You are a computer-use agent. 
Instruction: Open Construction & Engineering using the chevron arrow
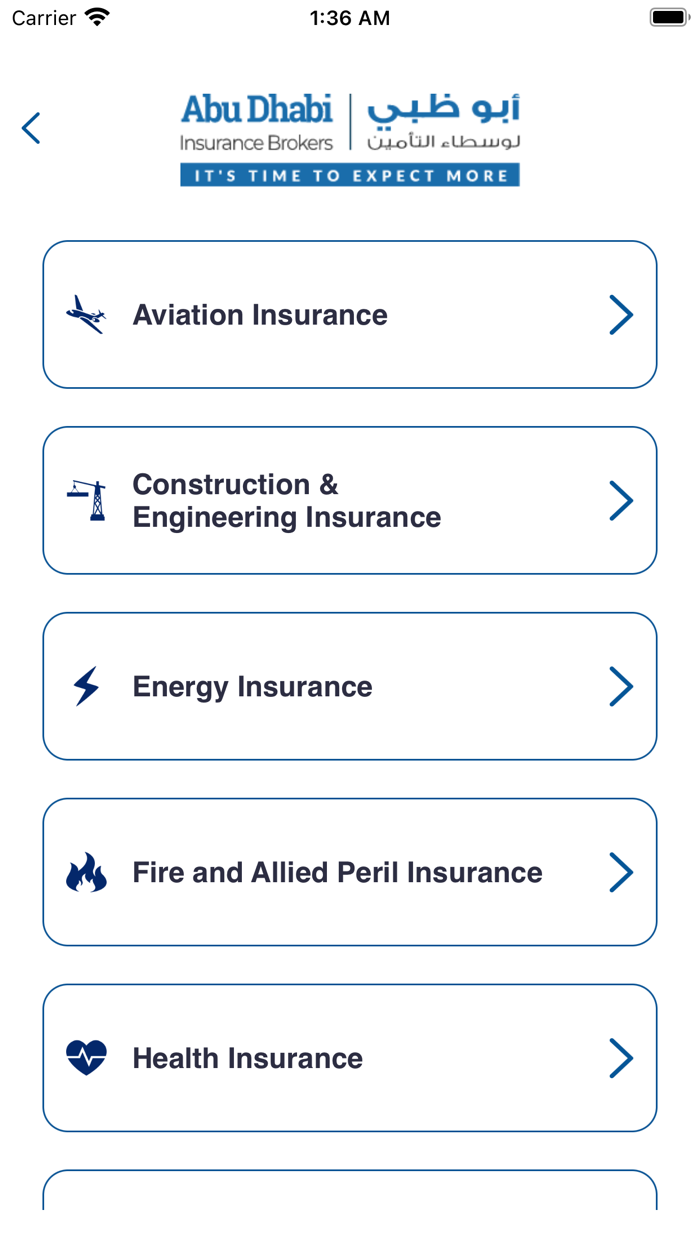click(621, 499)
